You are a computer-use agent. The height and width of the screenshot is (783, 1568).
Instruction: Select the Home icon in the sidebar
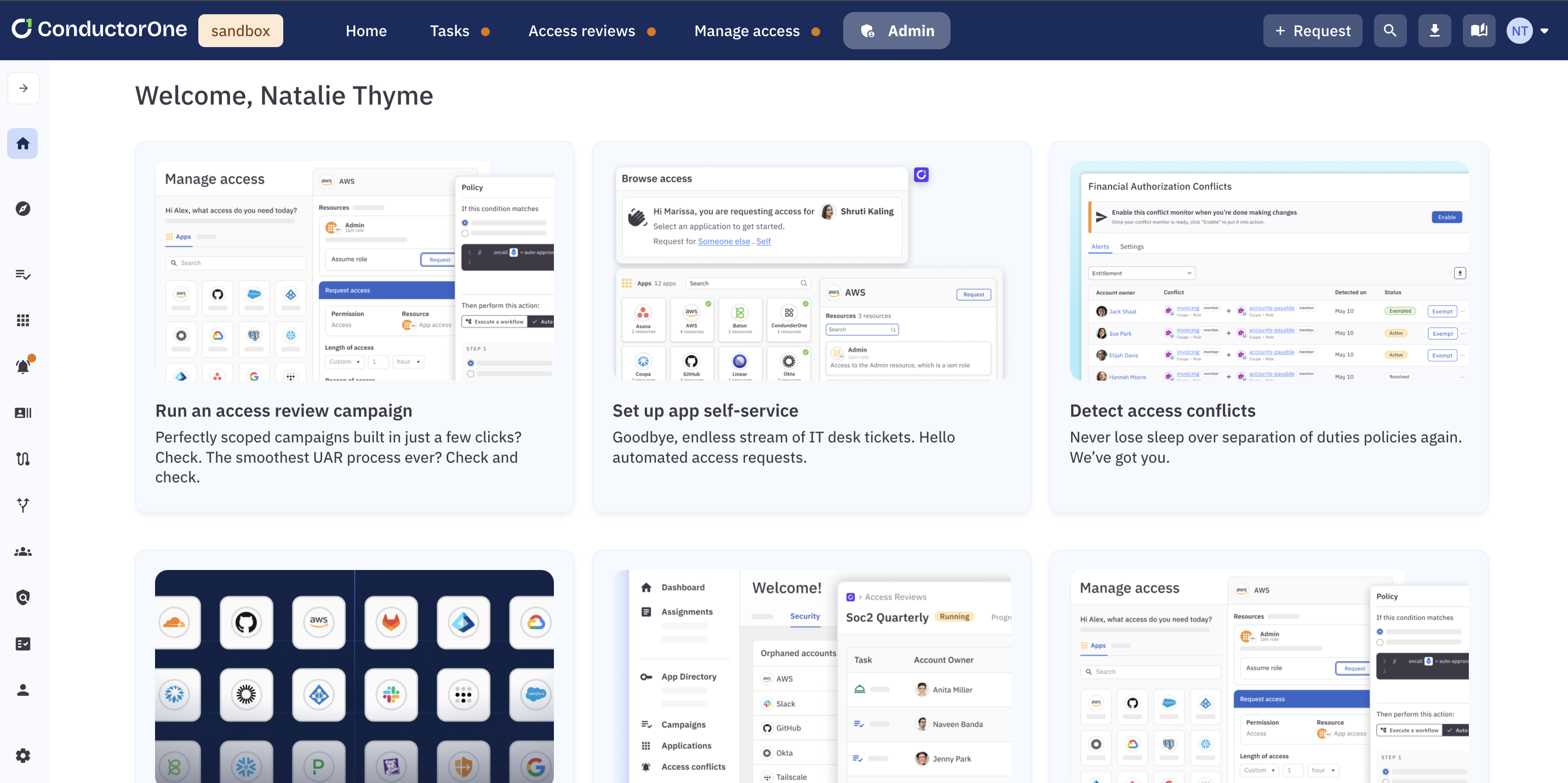[22, 143]
